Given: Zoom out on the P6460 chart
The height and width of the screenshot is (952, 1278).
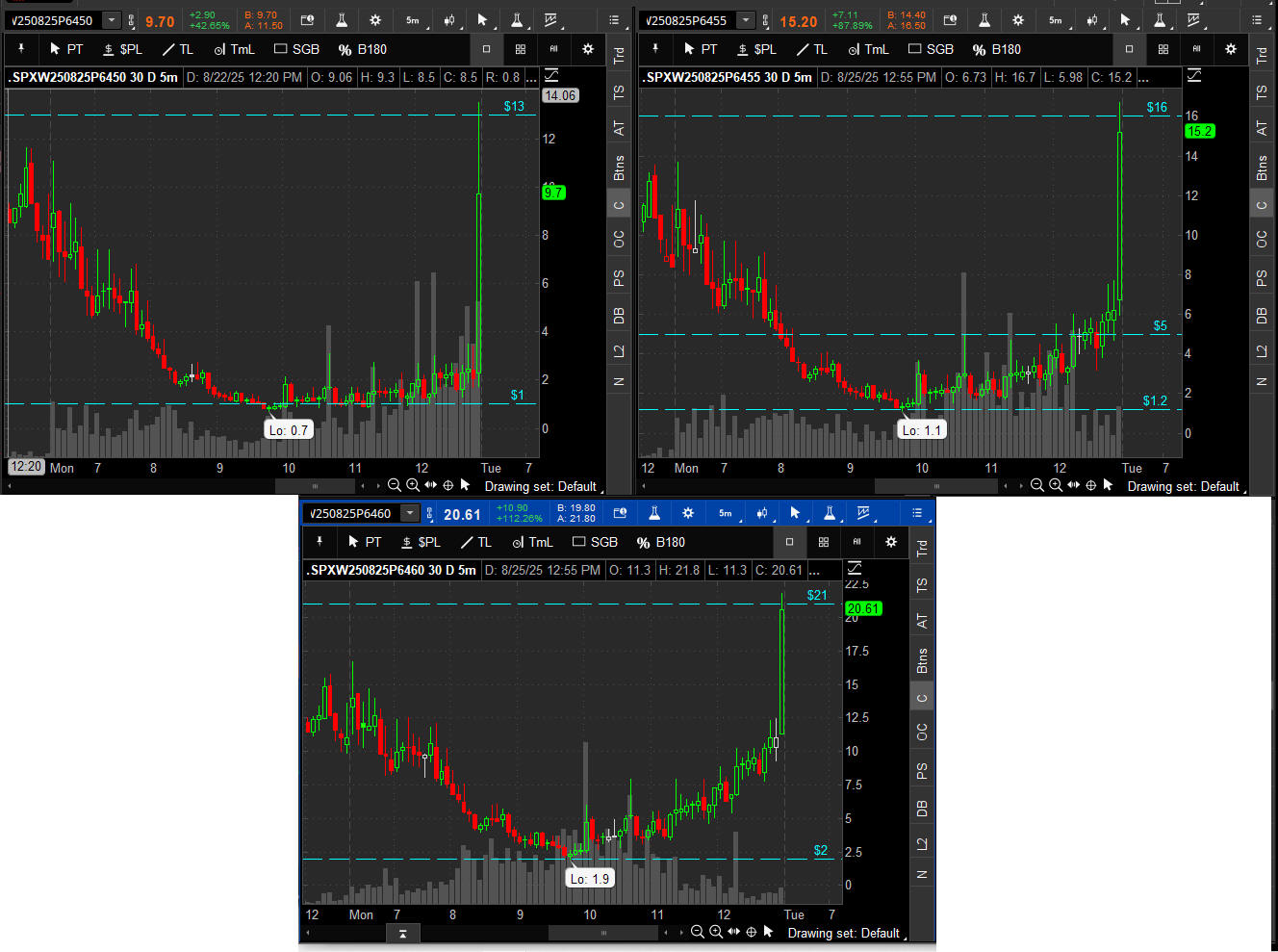Looking at the screenshot, I should pos(697,932).
